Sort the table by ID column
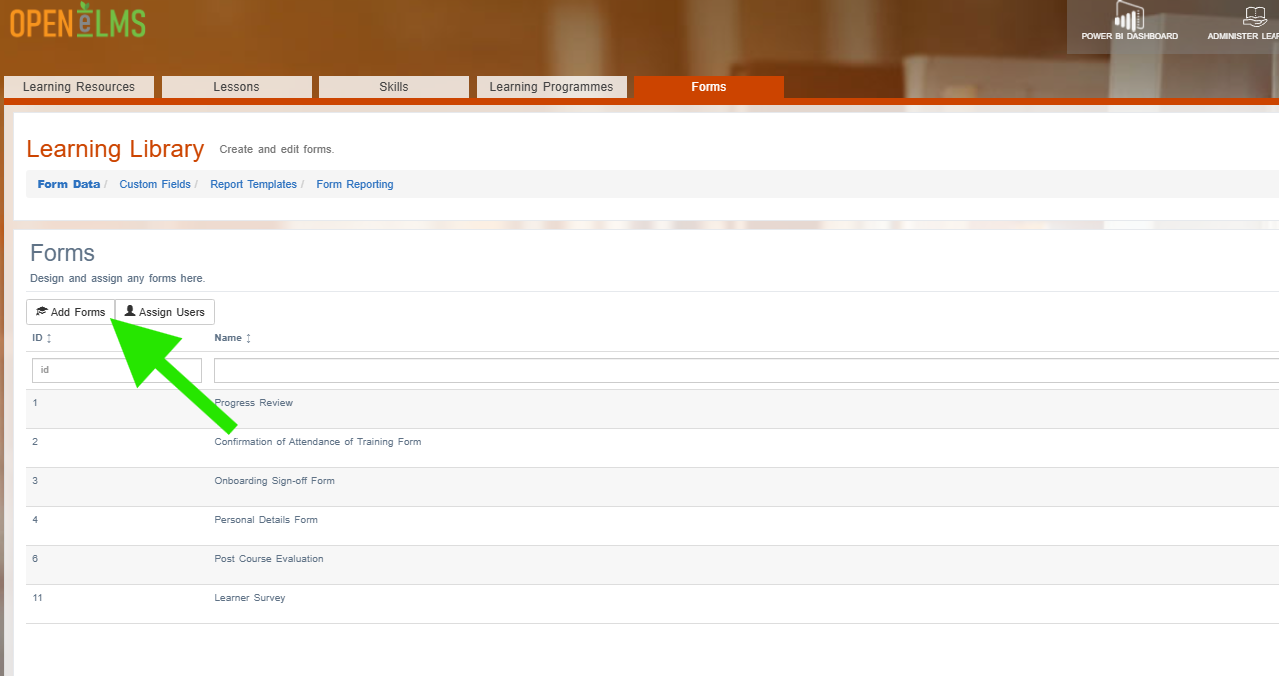This screenshot has height=676, width=1279. (x=42, y=338)
